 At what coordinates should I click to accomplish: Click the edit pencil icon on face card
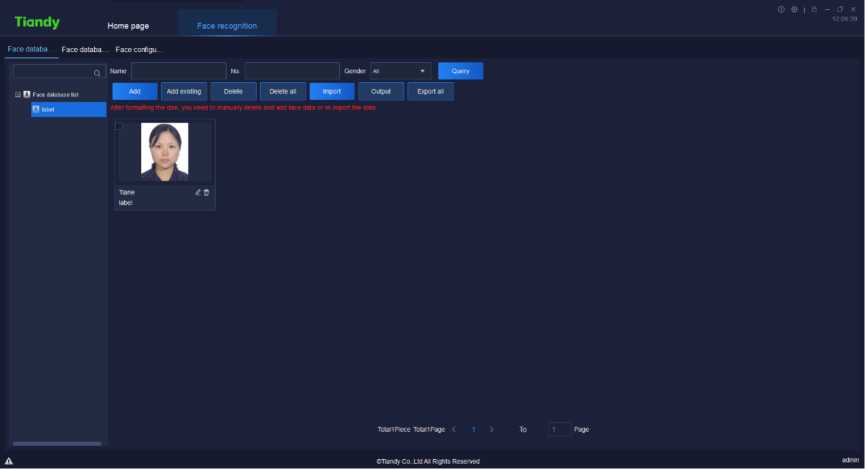(x=198, y=192)
